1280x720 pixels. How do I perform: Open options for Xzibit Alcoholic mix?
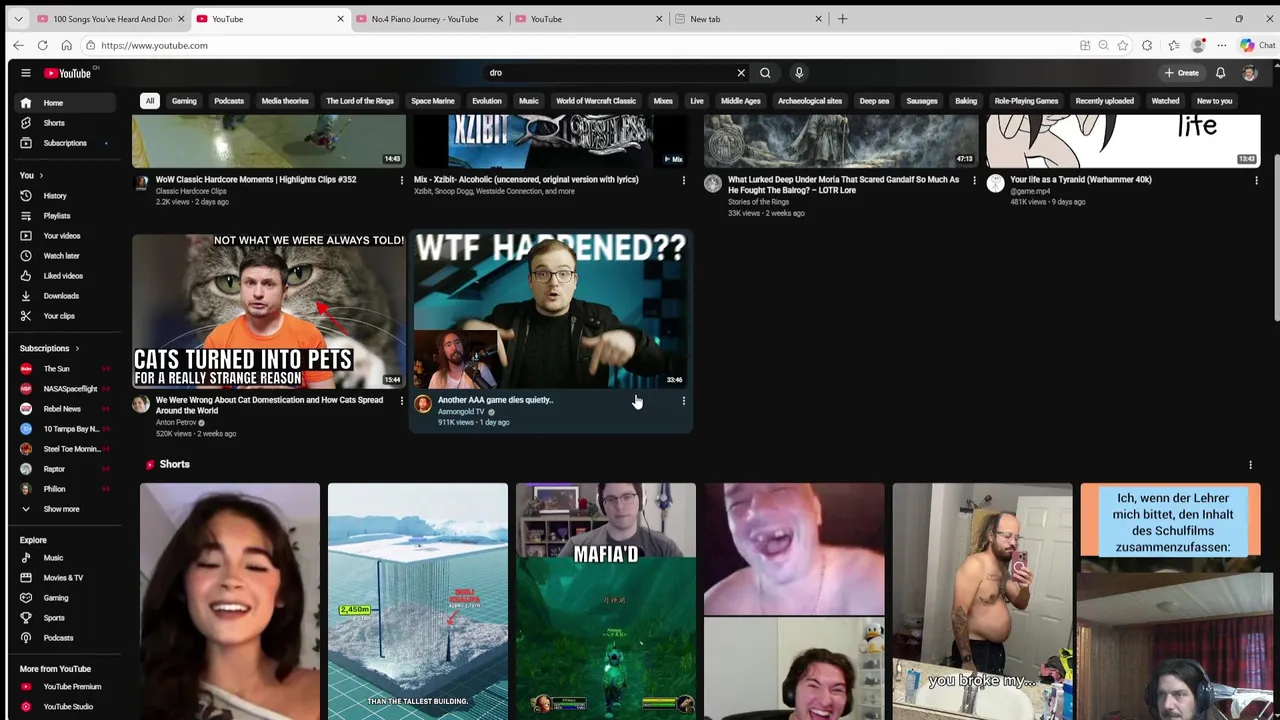[x=684, y=180]
